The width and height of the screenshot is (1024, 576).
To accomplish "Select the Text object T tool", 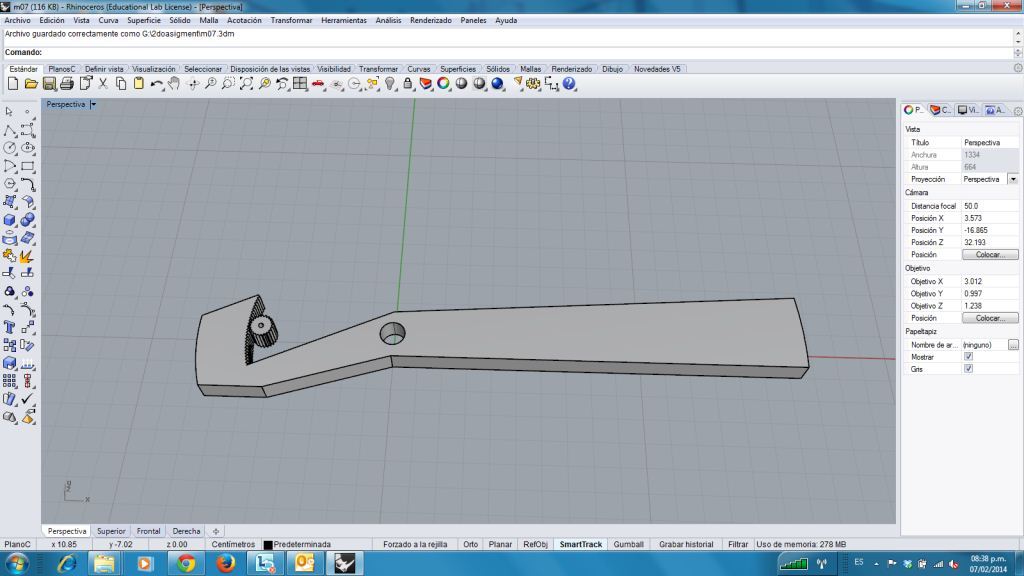I will click(9, 327).
